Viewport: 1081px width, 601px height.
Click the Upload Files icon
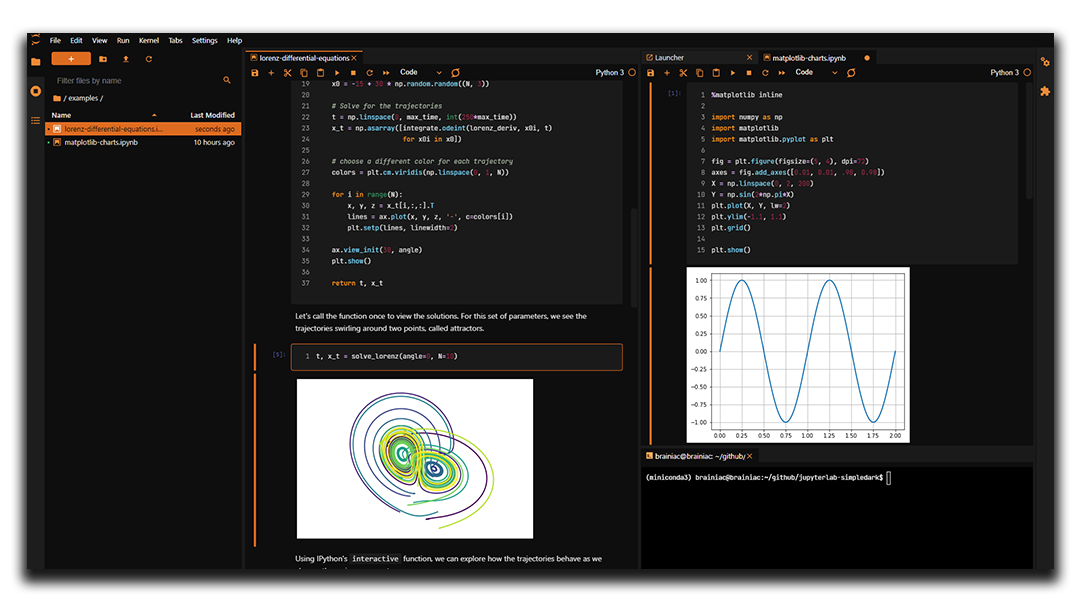tap(125, 59)
